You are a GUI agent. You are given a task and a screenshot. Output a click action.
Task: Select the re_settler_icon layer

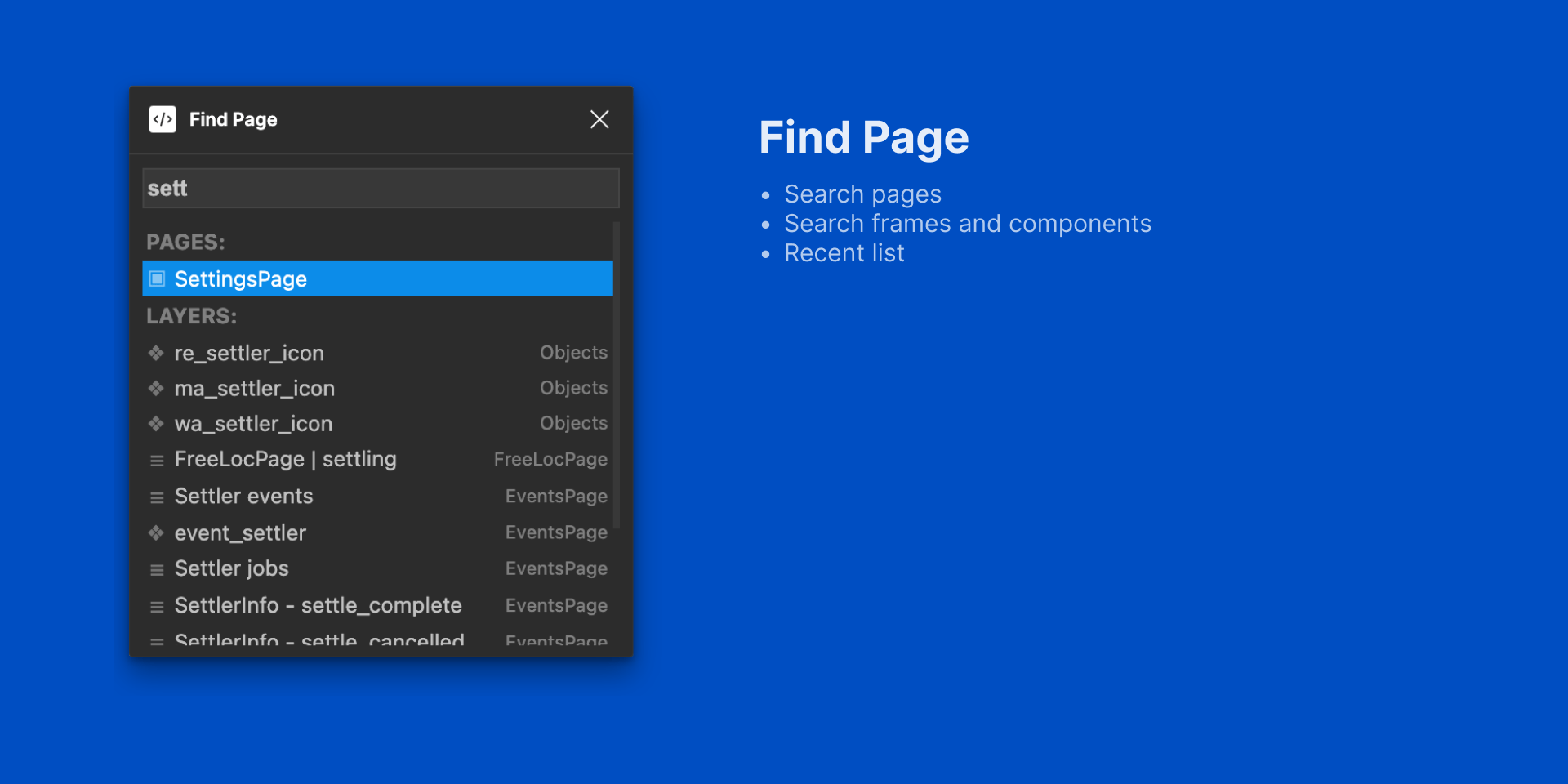[377, 353]
